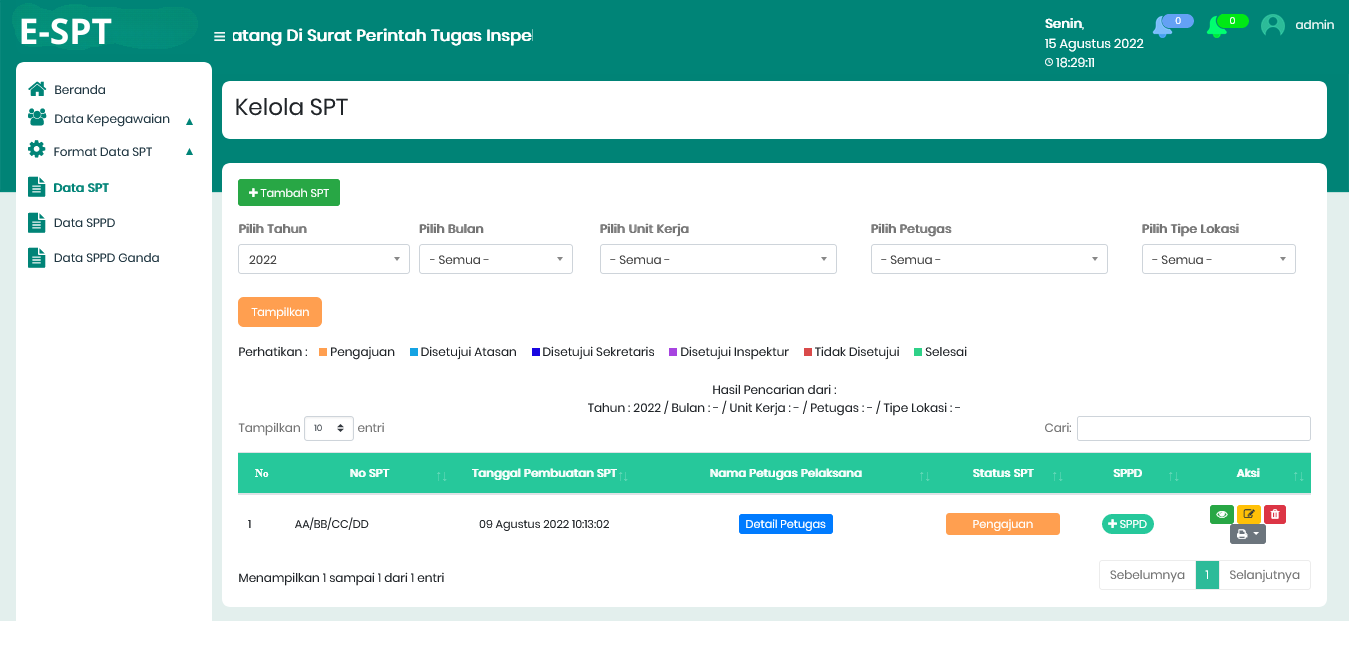Go to Beranda in sidebar
Viewport: 1349px width, 653px height.
pyautogui.click(x=79, y=90)
